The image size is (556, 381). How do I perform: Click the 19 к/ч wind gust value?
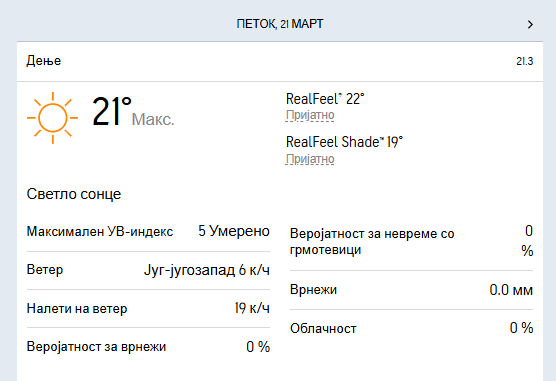click(252, 308)
